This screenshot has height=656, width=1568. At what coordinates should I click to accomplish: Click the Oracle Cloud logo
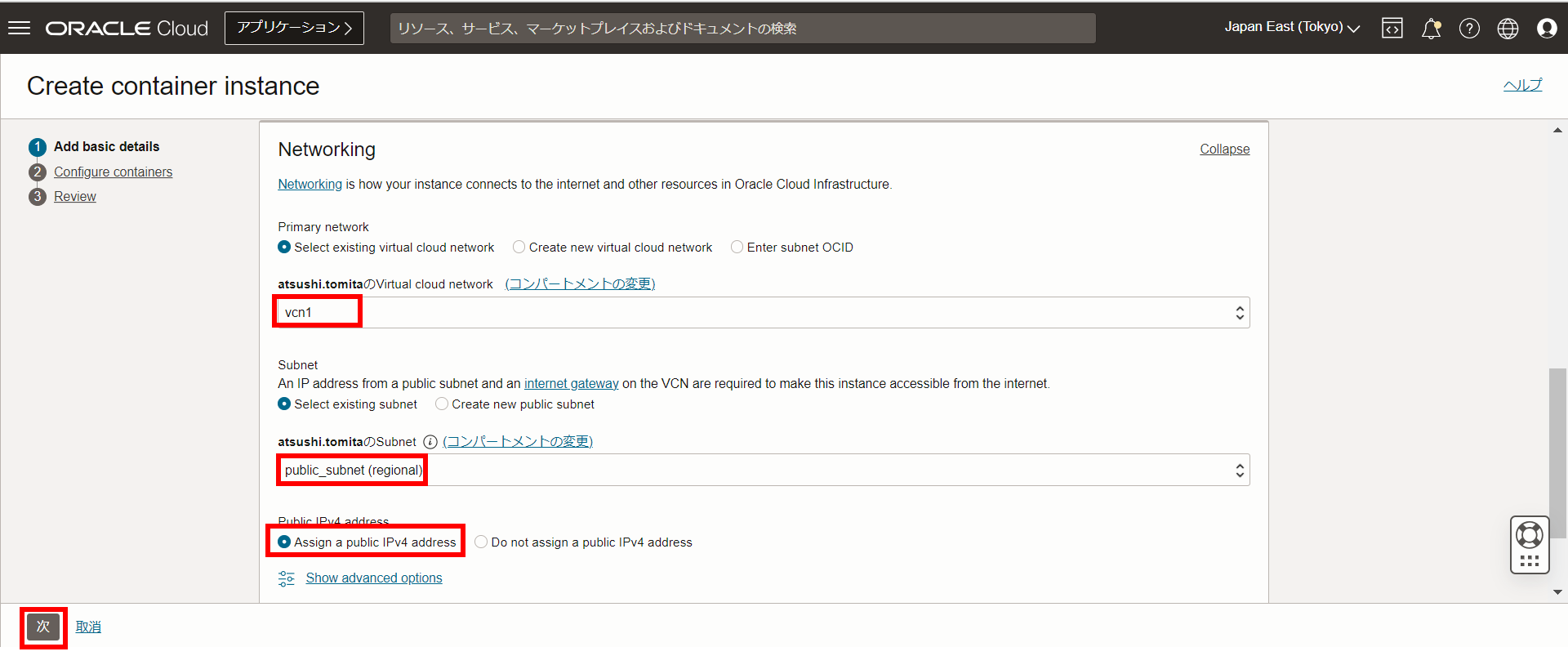pyautogui.click(x=127, y=28)
